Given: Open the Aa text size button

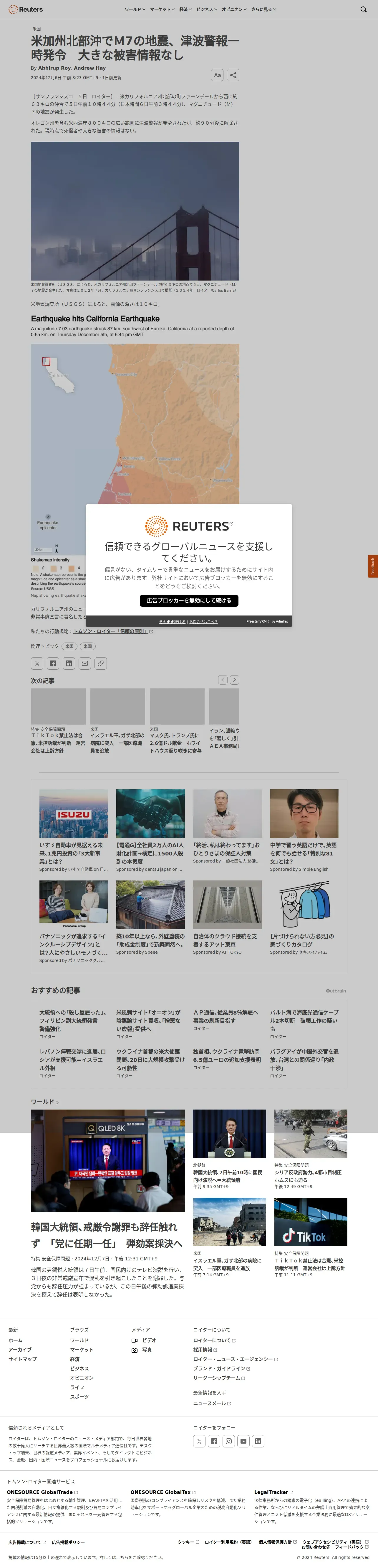Looking at the screenshot, I should click(217, 75).
